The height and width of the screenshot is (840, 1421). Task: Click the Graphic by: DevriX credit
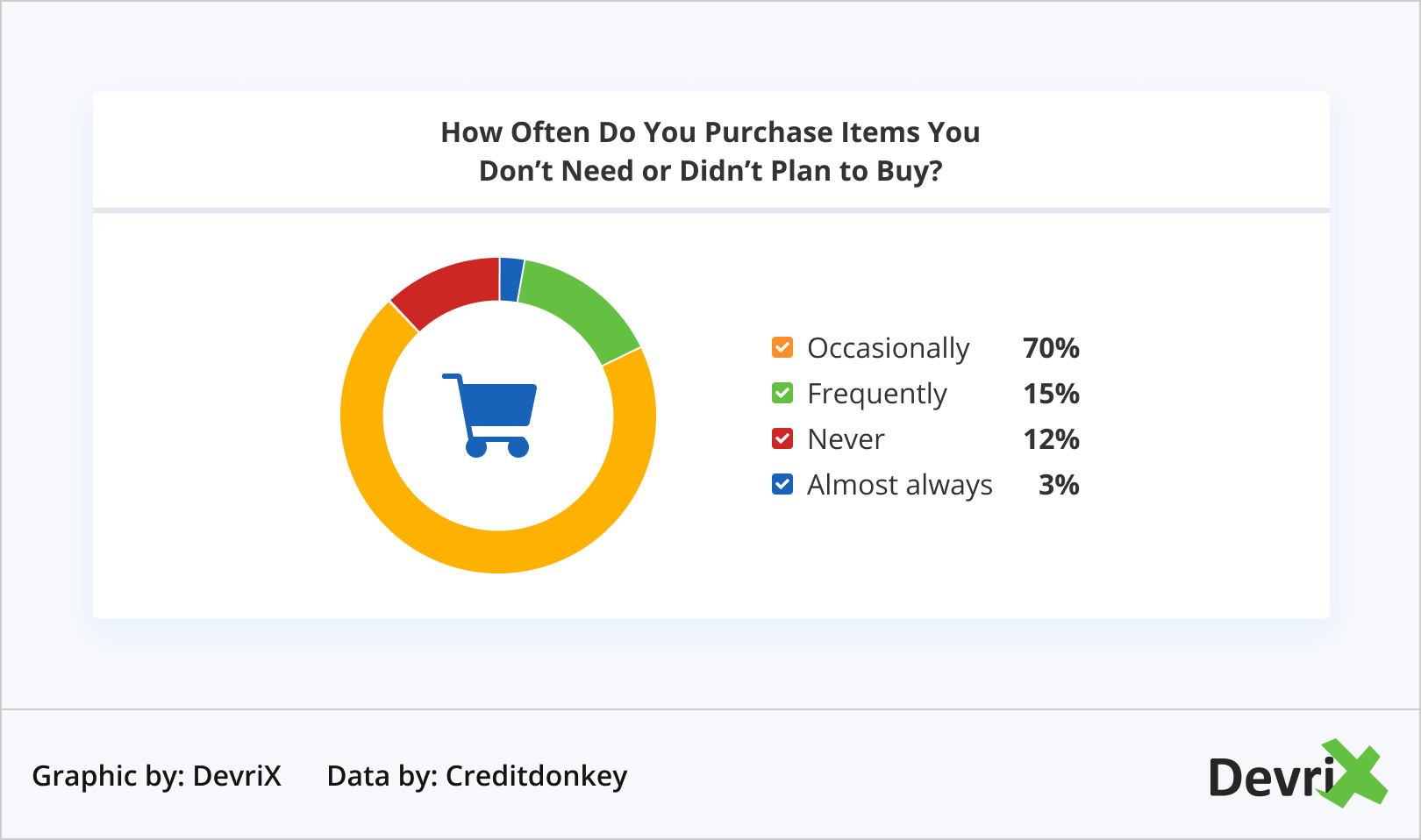[x=156, y=776]
